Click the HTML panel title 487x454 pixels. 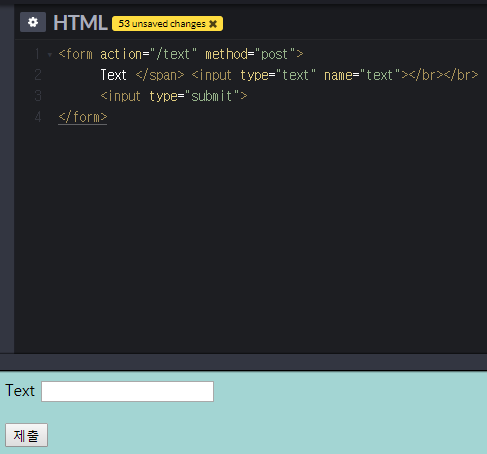pyautogui.click(x=80, y=23)
